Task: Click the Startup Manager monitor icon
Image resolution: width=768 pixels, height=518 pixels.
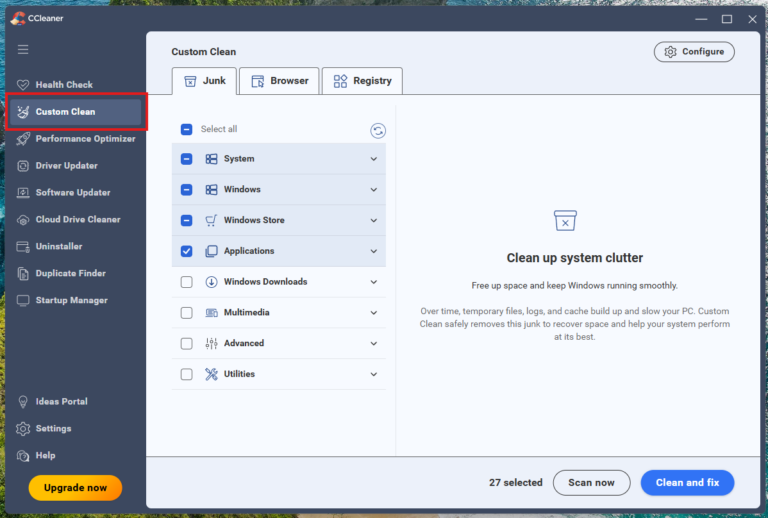Action: coord(23,300)
